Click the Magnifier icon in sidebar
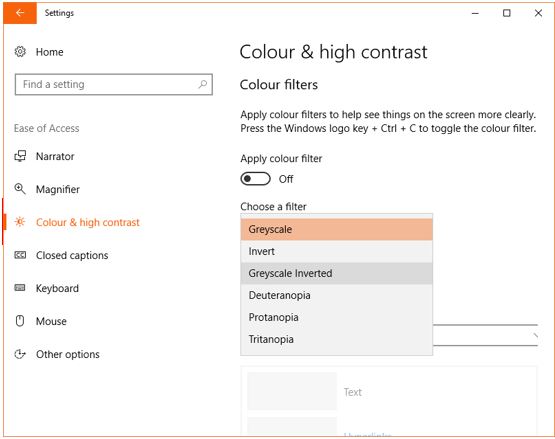Viewport: 555px width, 439px height. 20,189
